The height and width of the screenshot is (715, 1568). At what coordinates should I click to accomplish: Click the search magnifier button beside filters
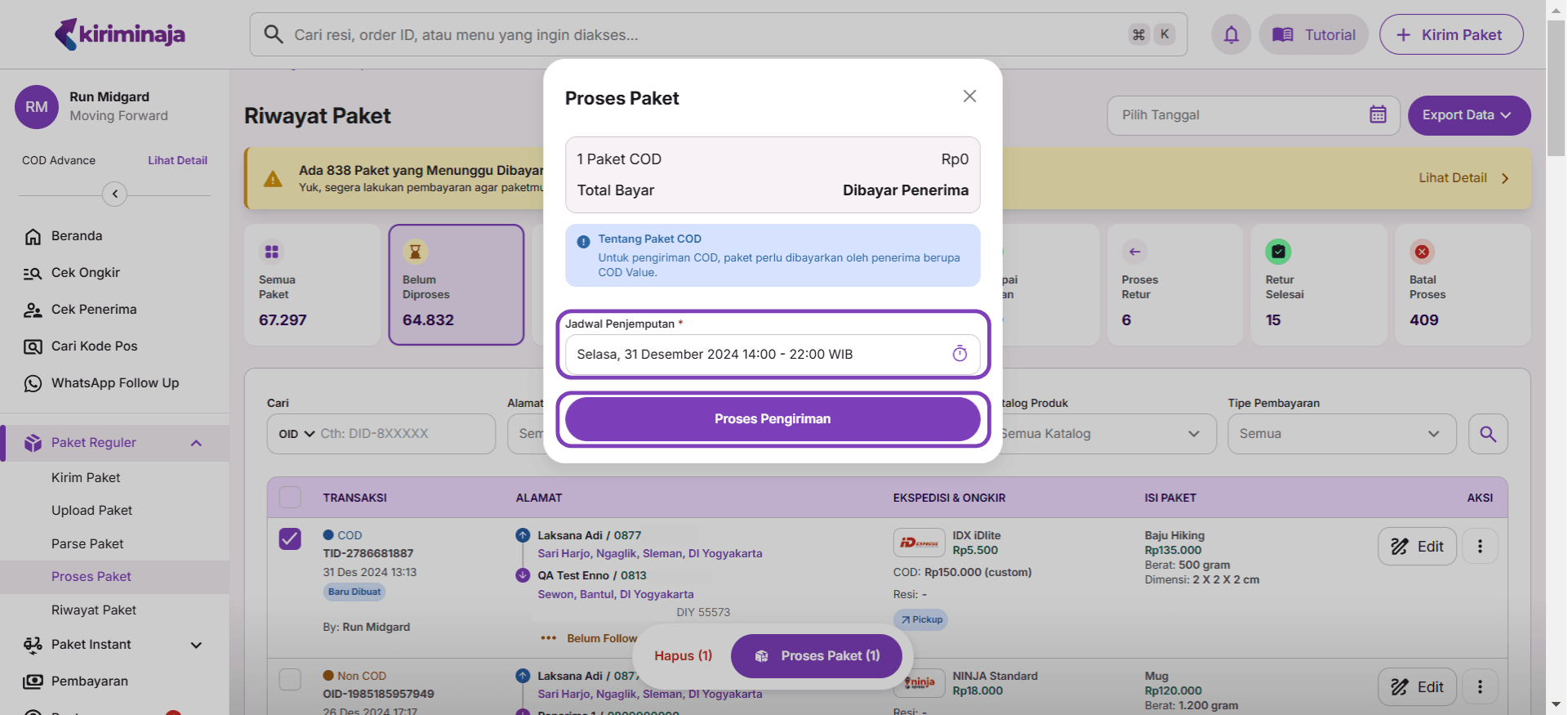[x=1488, y=434]
